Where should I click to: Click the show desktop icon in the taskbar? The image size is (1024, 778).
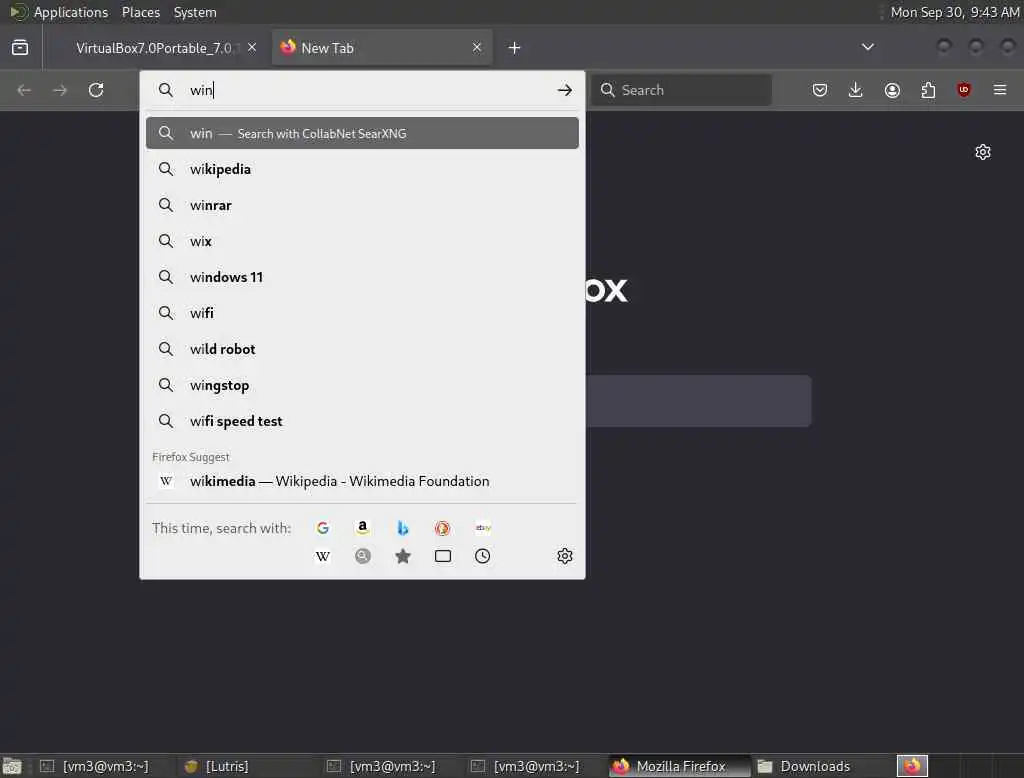click(x=12, y=766)
